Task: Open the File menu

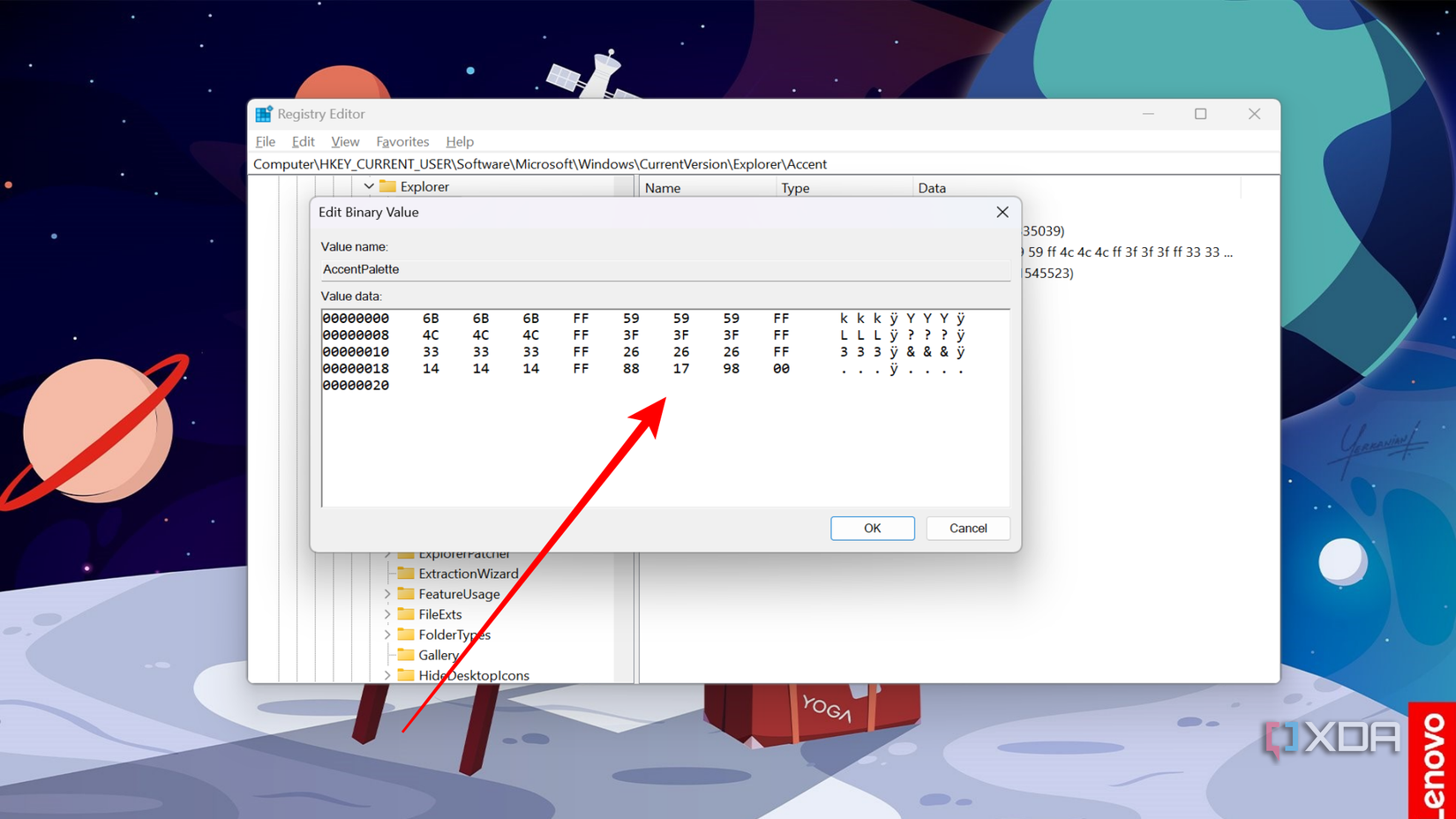Action: (x=265, y=141)
